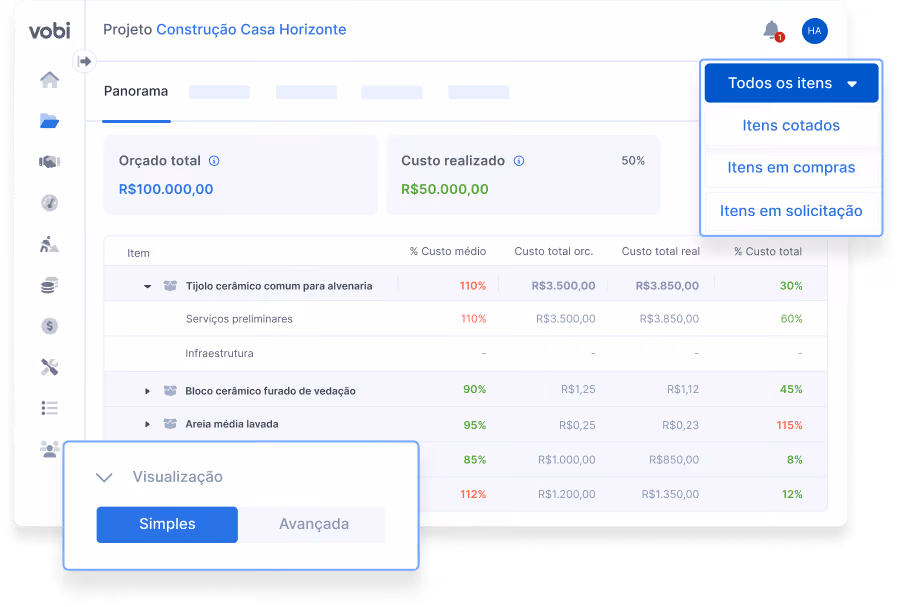Click box icon beside Areia média lavada
The height and width of the screenshot is (607, 902).
click(170, 424)
